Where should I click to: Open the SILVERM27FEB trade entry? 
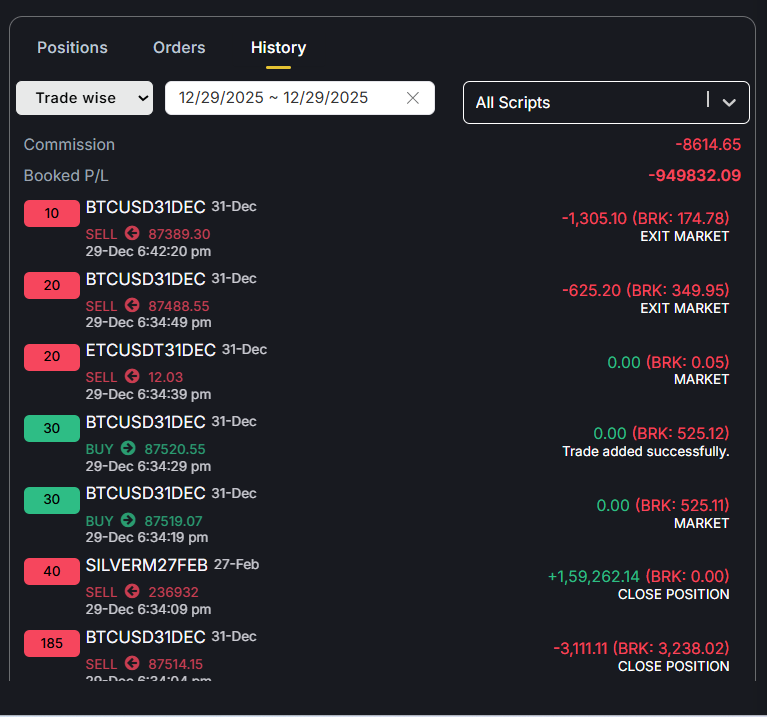point(146,565)
